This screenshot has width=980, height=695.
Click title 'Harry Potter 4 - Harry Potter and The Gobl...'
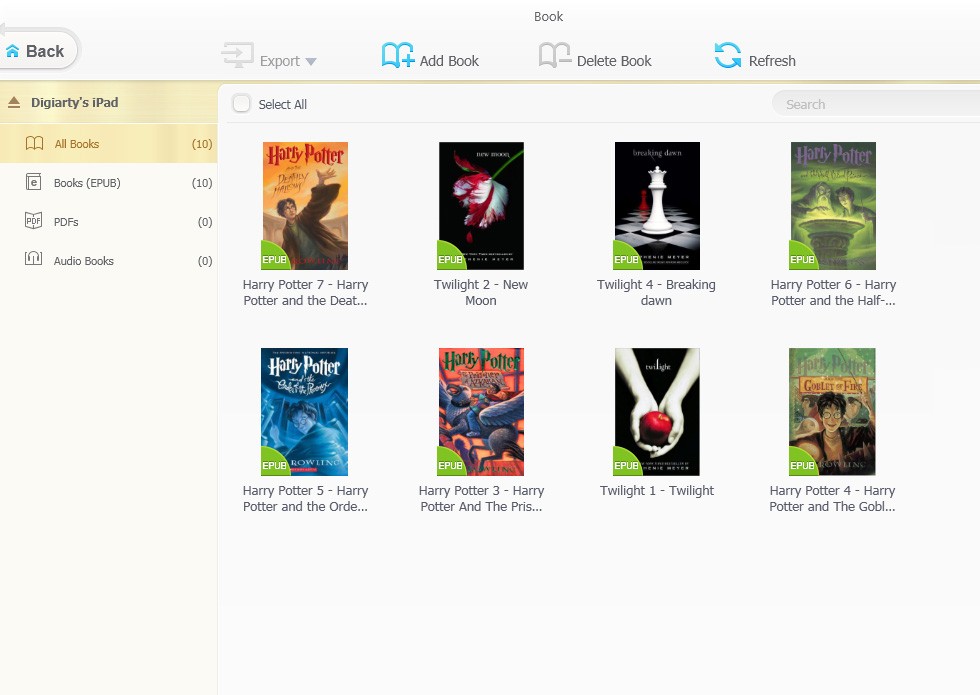(x=832, y=499)
